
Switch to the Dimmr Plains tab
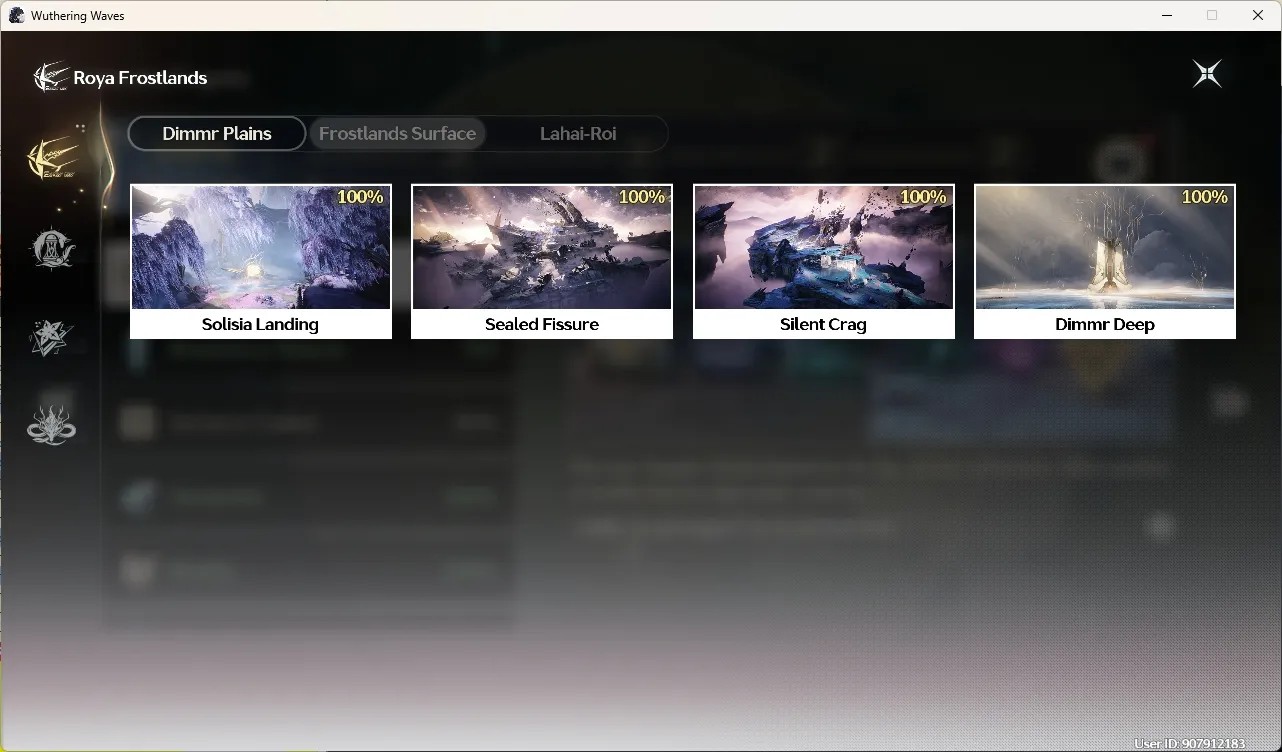pyautogui.click(x=217, y=134)
